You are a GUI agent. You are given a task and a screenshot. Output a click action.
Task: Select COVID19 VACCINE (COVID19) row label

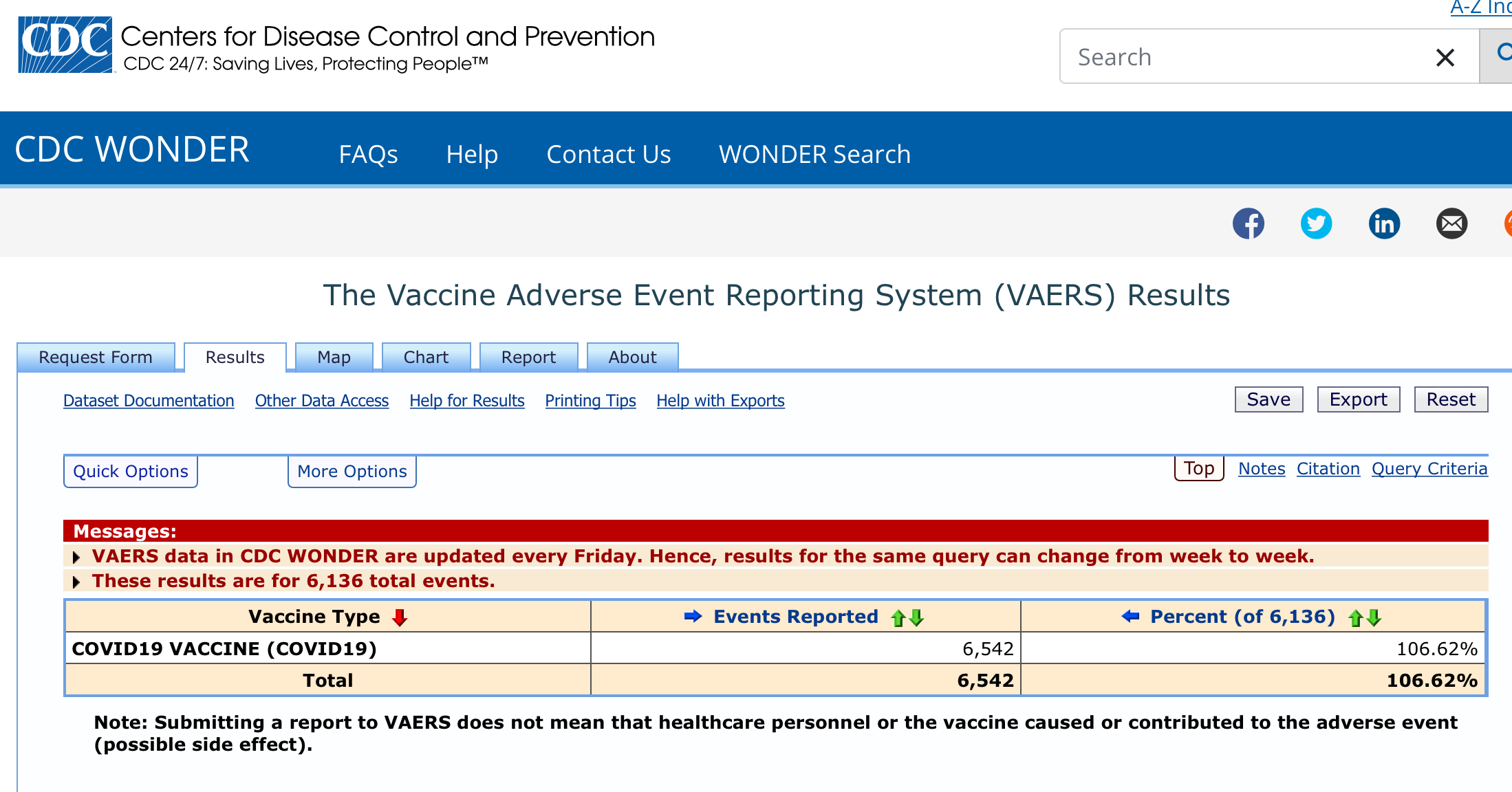tap(224, 649)
